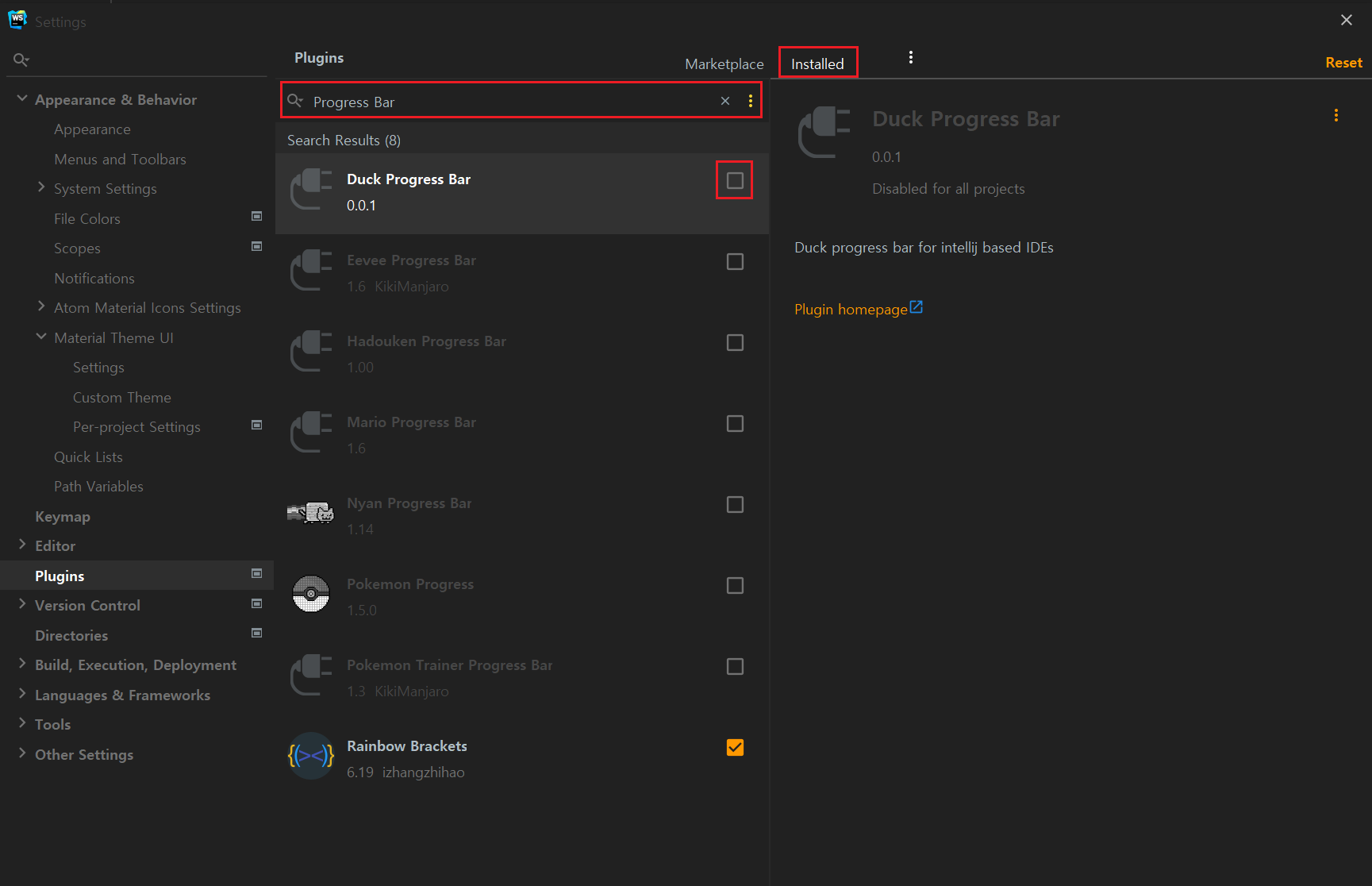Click the large plug icon in details panel

824,132
